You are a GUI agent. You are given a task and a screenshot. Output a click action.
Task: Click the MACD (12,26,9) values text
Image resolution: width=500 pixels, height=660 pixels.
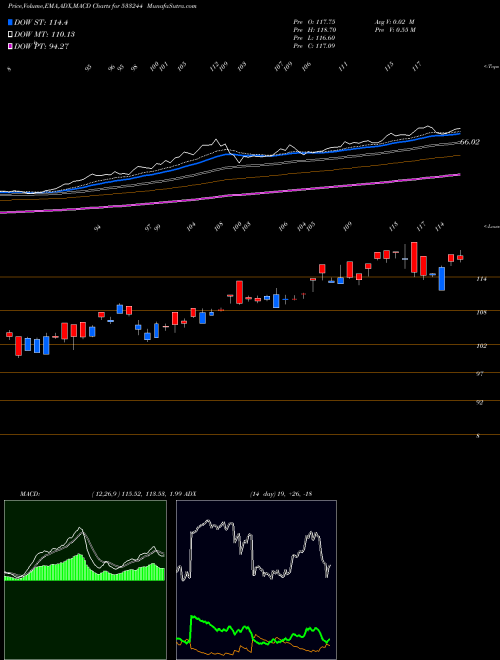pos(136,494)
